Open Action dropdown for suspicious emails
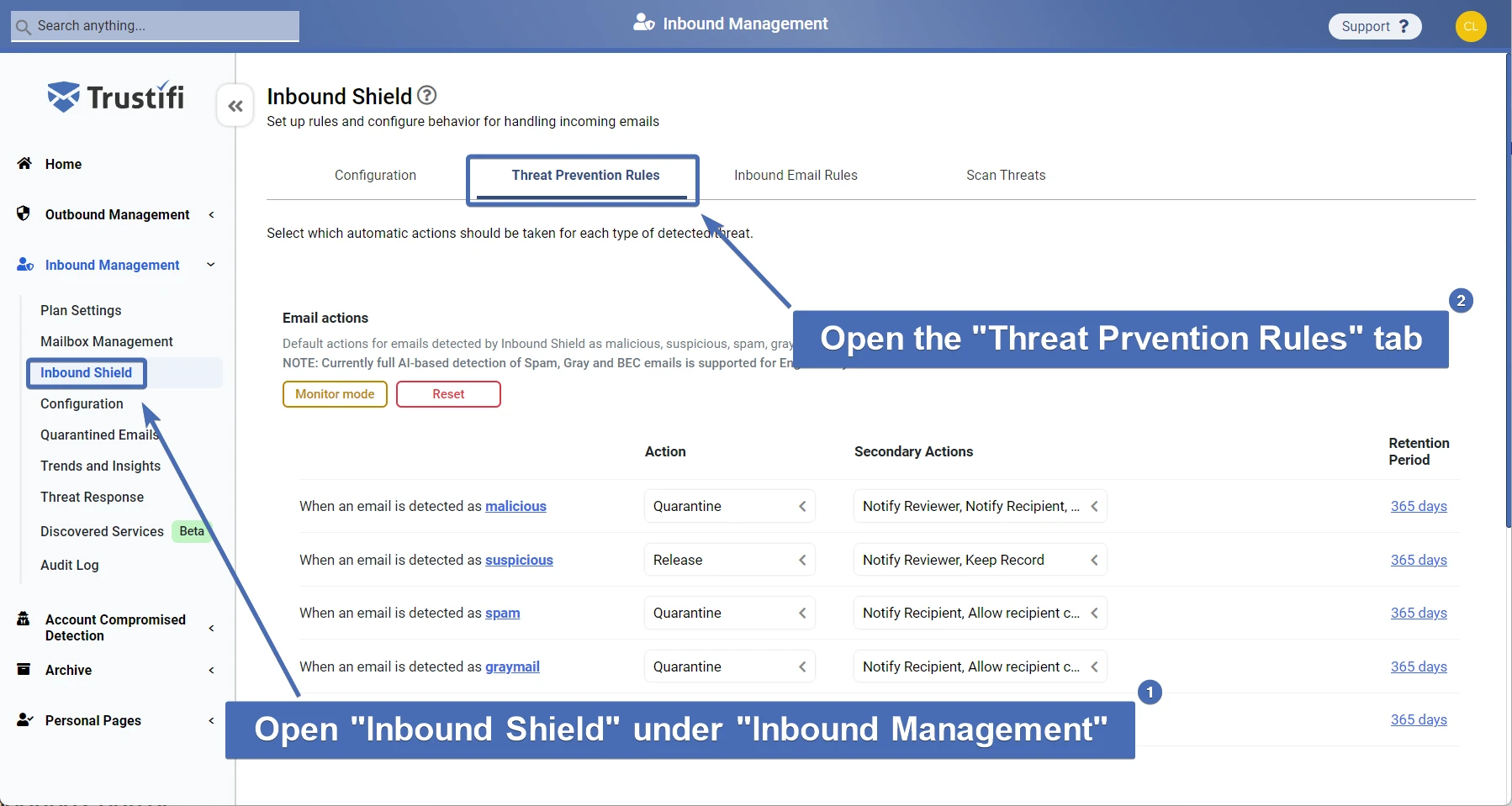 tap(729, 560)
